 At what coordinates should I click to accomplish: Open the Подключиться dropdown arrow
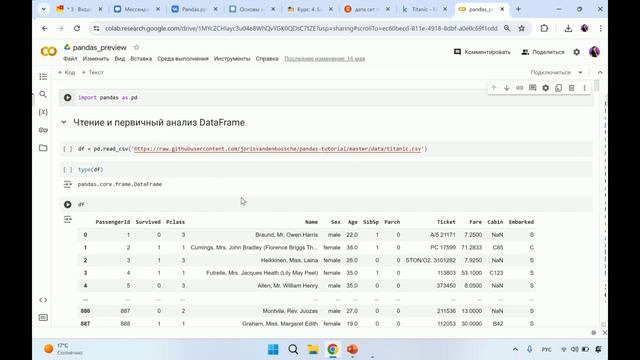pyautogui.click(x=580, y=72)
